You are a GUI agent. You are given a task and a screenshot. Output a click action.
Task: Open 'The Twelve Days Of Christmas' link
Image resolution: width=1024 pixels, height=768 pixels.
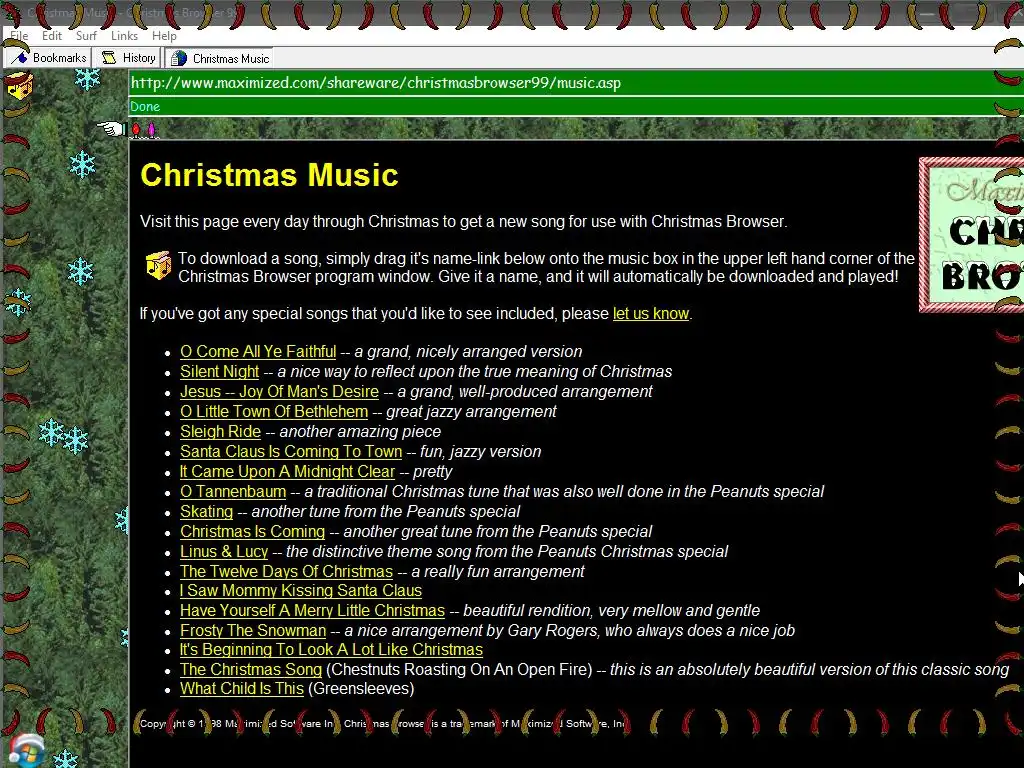(287, 571)
